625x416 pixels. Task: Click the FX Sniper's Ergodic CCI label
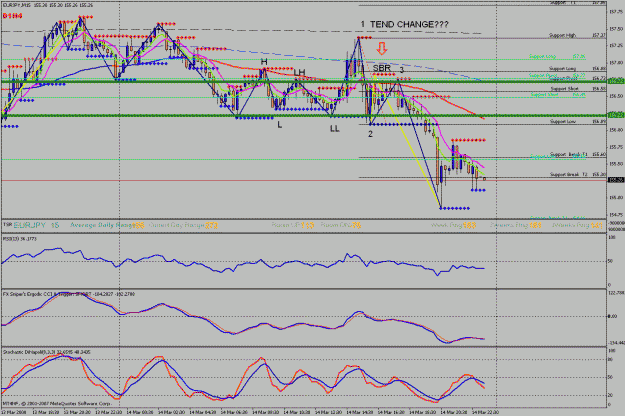point(69,294)
